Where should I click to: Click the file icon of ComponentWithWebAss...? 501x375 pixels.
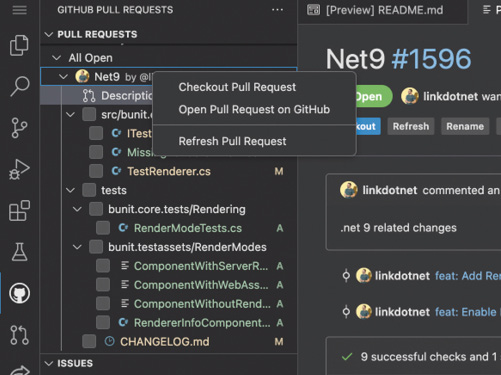point(125,285)
